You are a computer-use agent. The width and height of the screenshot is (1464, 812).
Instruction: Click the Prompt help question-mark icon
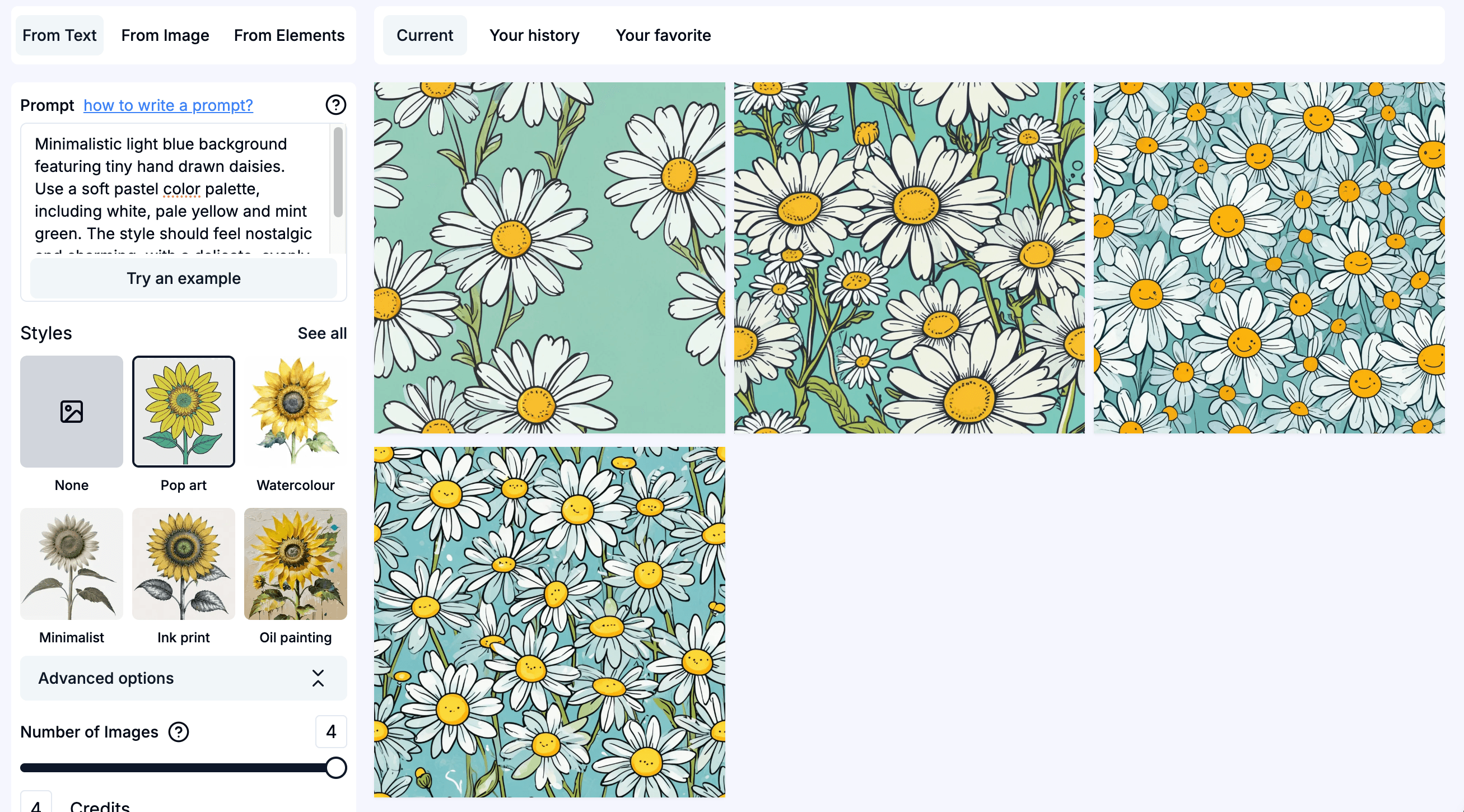click(x=335, y=105)
